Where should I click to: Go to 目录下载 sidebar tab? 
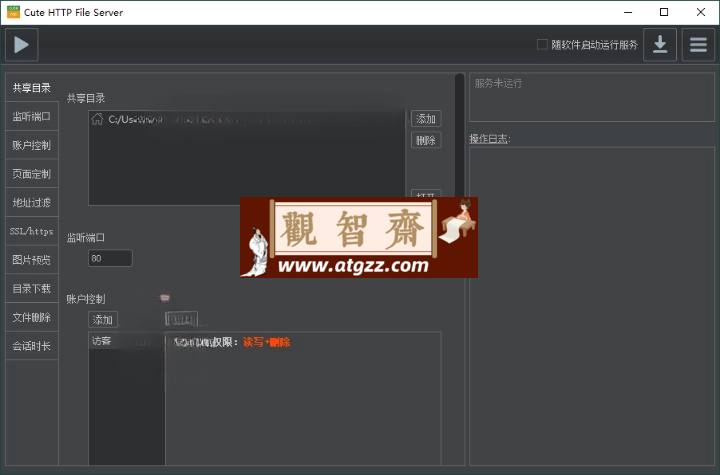(32, 288)
